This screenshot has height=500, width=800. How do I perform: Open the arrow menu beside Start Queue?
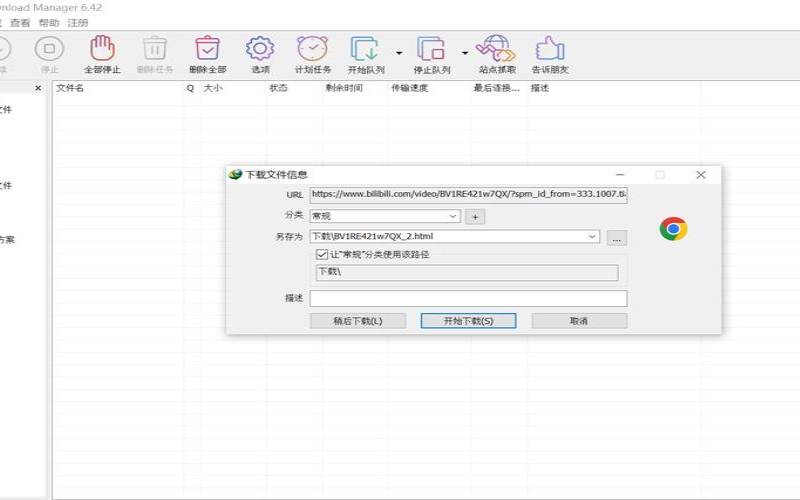click(398, 52)
